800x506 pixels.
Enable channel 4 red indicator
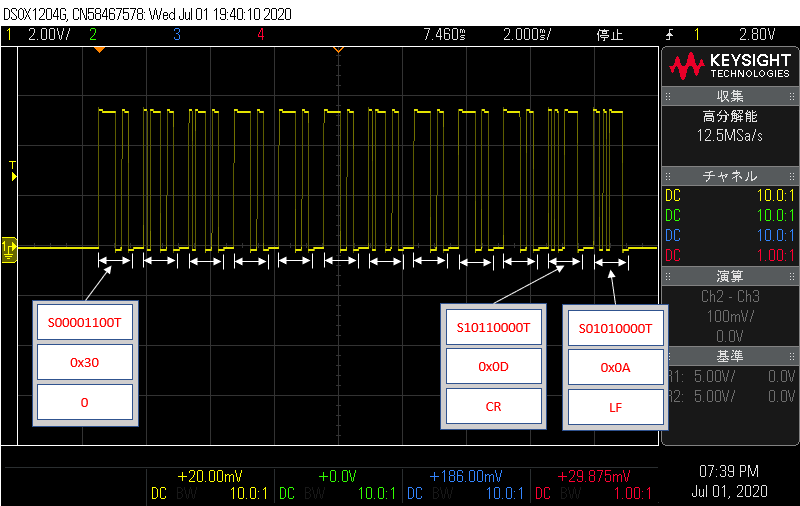point(260,34)
